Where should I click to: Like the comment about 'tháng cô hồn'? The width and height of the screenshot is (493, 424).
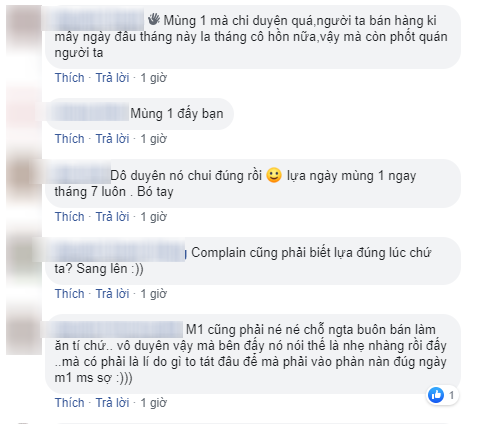pos(70,78)
